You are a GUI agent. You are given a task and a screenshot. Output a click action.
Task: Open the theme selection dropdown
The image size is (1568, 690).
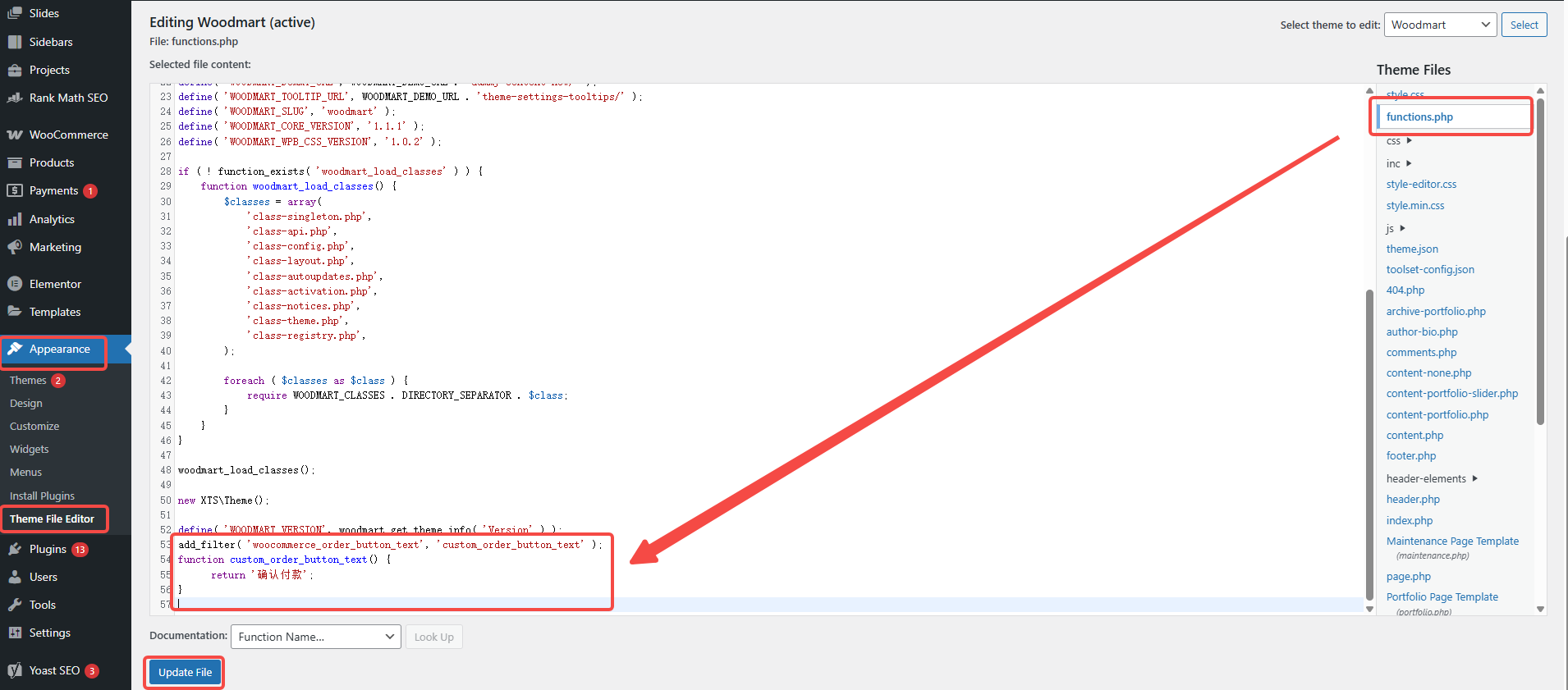click(1440, 25)
